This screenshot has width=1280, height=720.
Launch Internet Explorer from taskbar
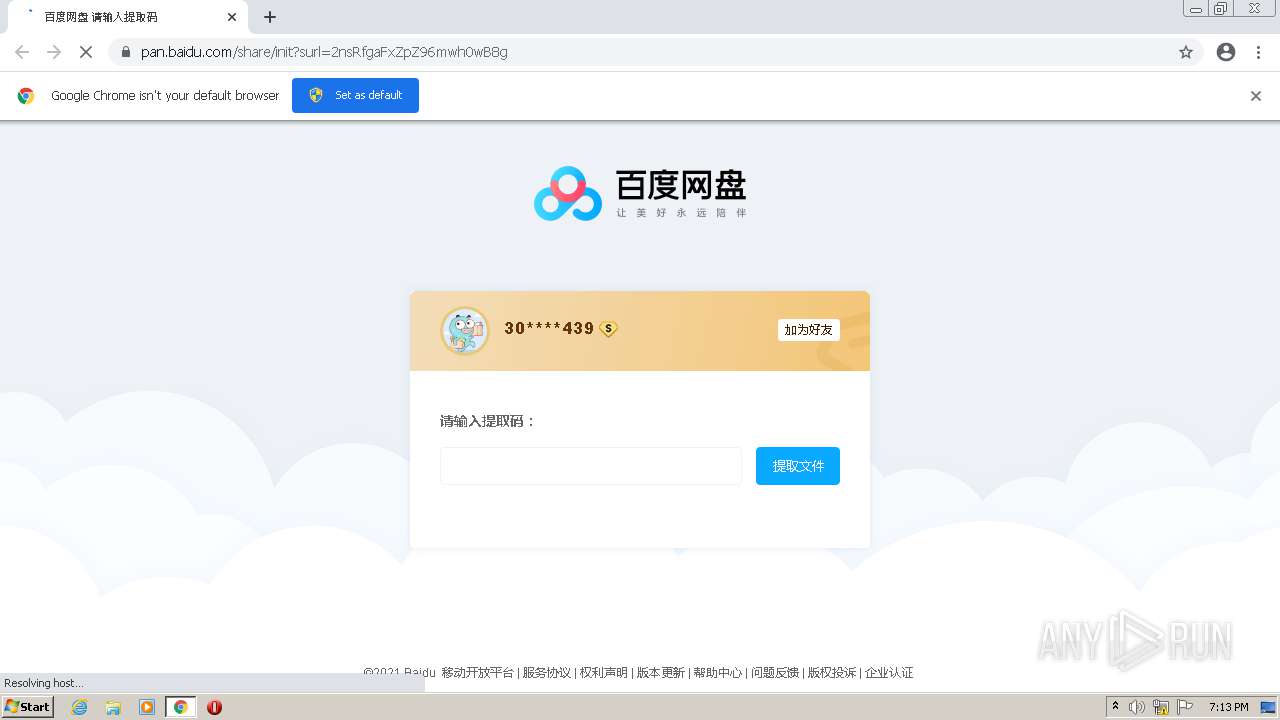[x=79, y=707]
